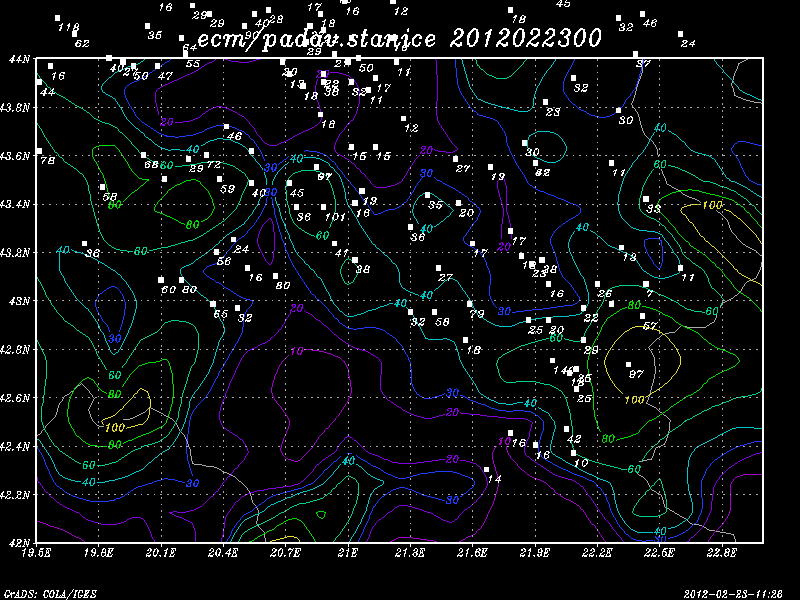
Task: Select the 43.2N latitude axis label
Action: tap(15, 253)
